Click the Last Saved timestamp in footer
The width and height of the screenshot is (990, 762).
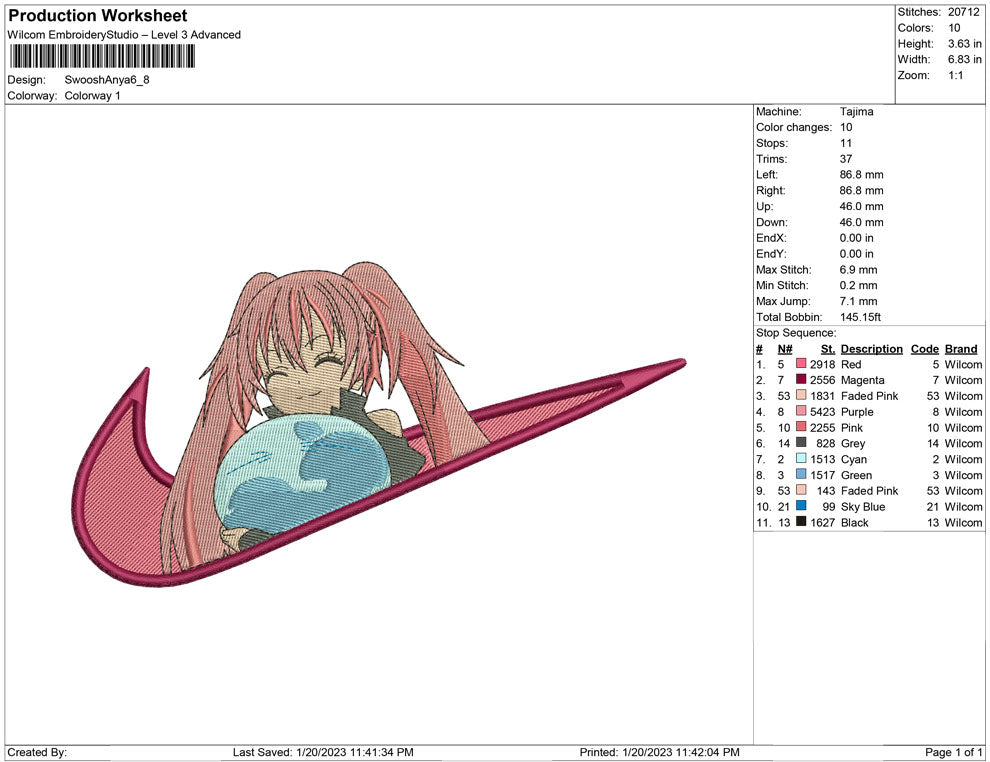click(x=323, y=752)
